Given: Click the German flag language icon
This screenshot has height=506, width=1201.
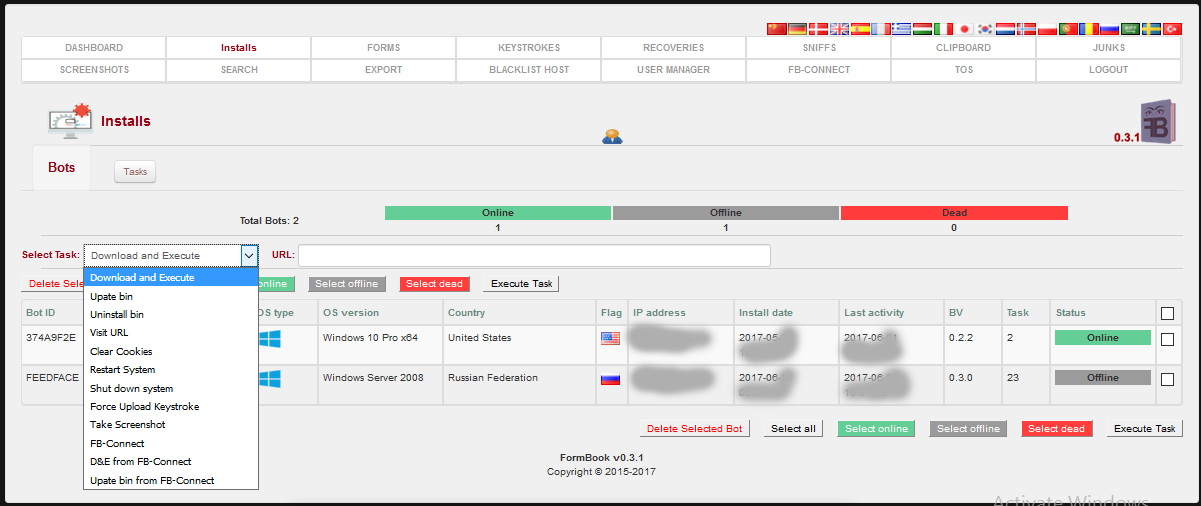Looking at the screenshot, I should click(797, 29).
